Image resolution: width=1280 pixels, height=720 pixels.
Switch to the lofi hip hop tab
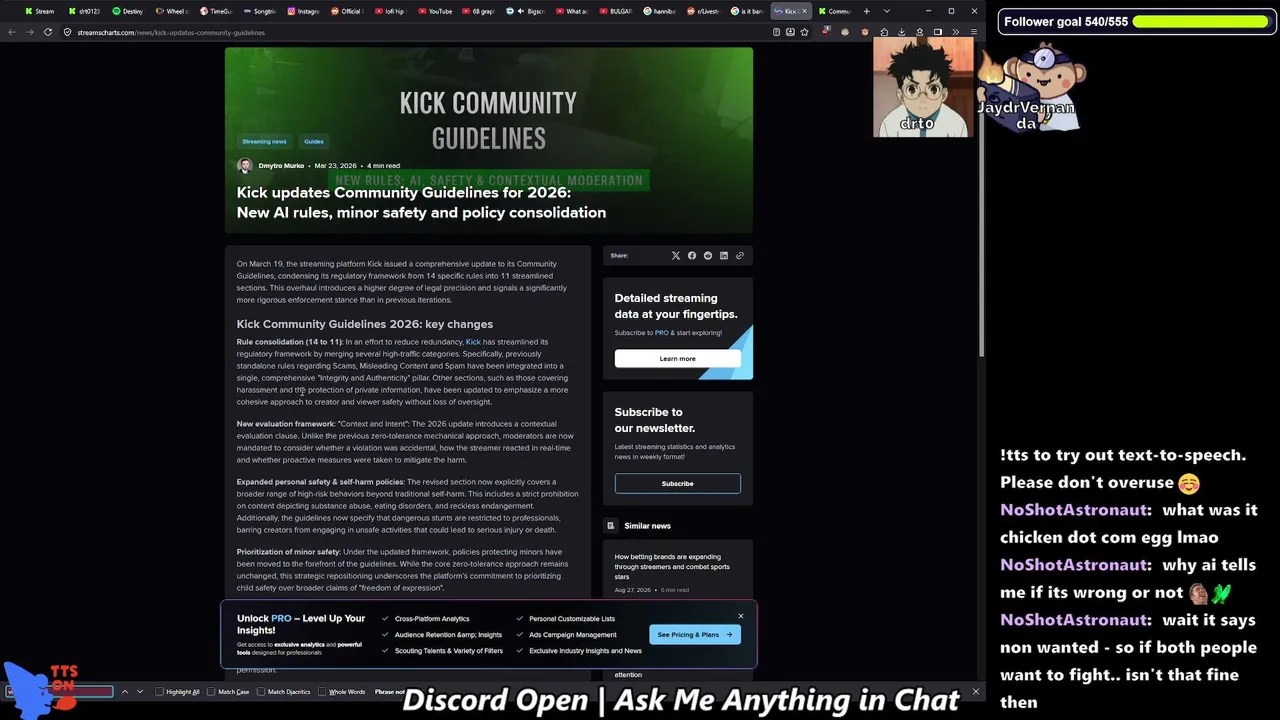391,11
